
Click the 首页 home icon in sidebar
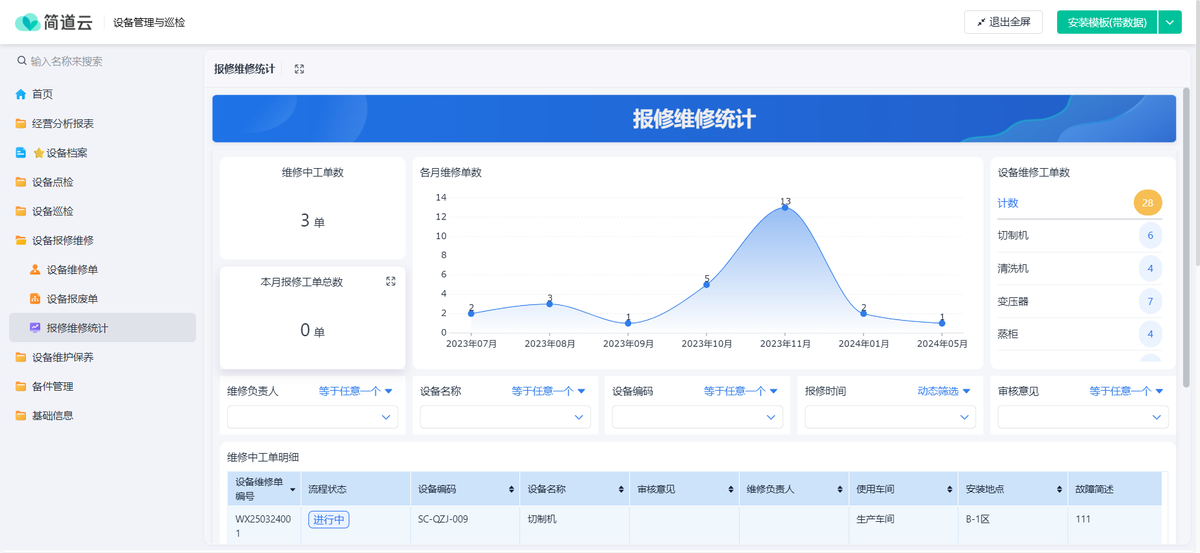(21, 94)
